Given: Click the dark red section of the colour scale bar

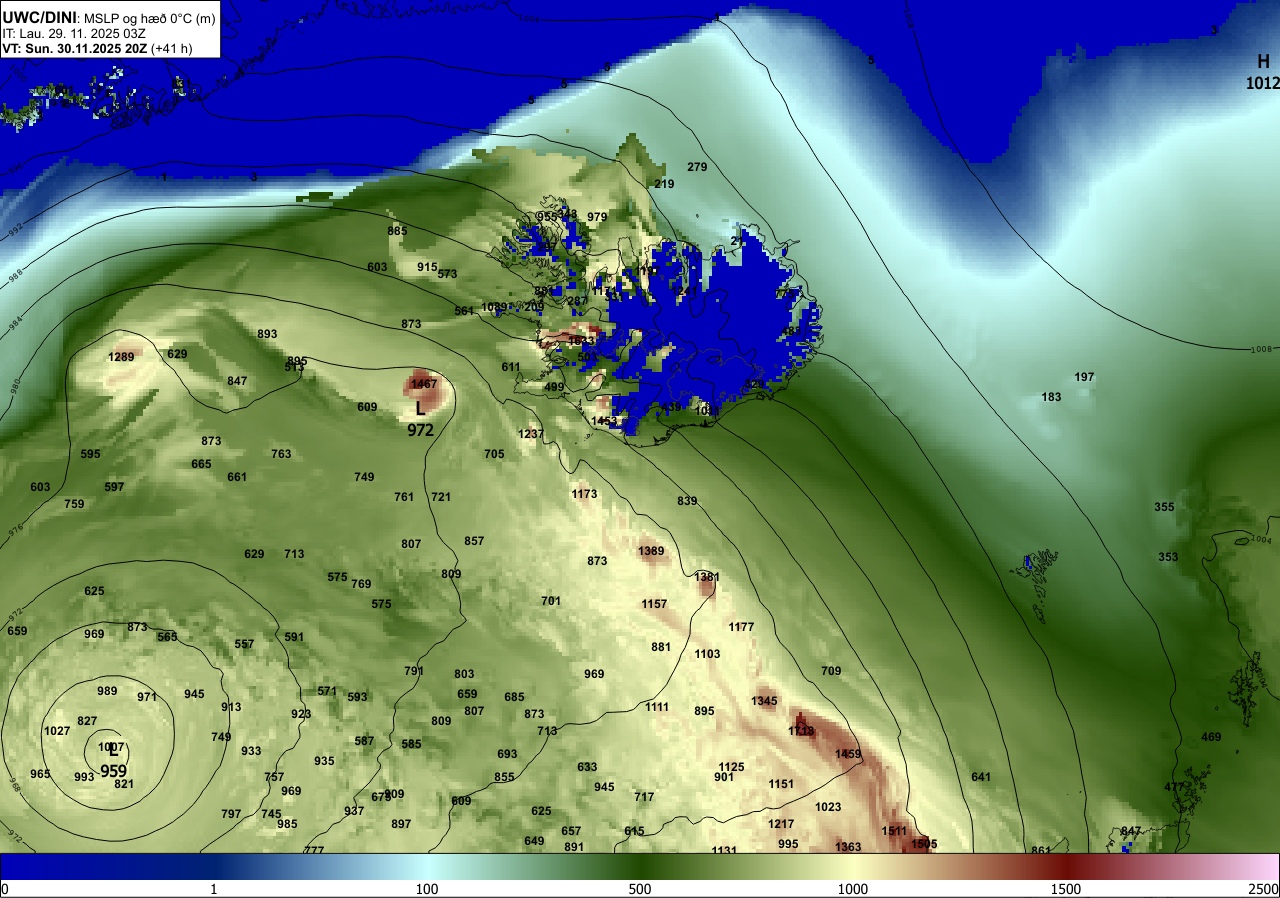Looking at the screenshot, I should [x=1066, y=866].
